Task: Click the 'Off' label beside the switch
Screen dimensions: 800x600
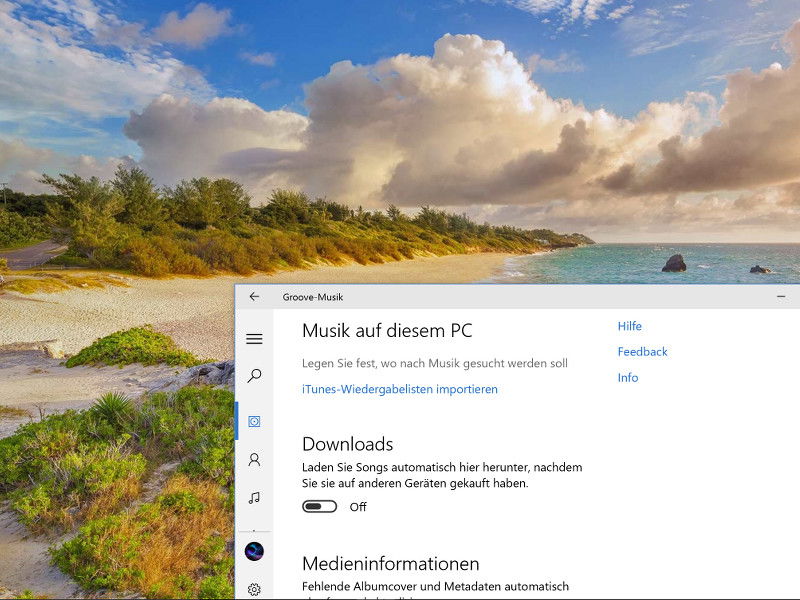Action: pos(358,507)
